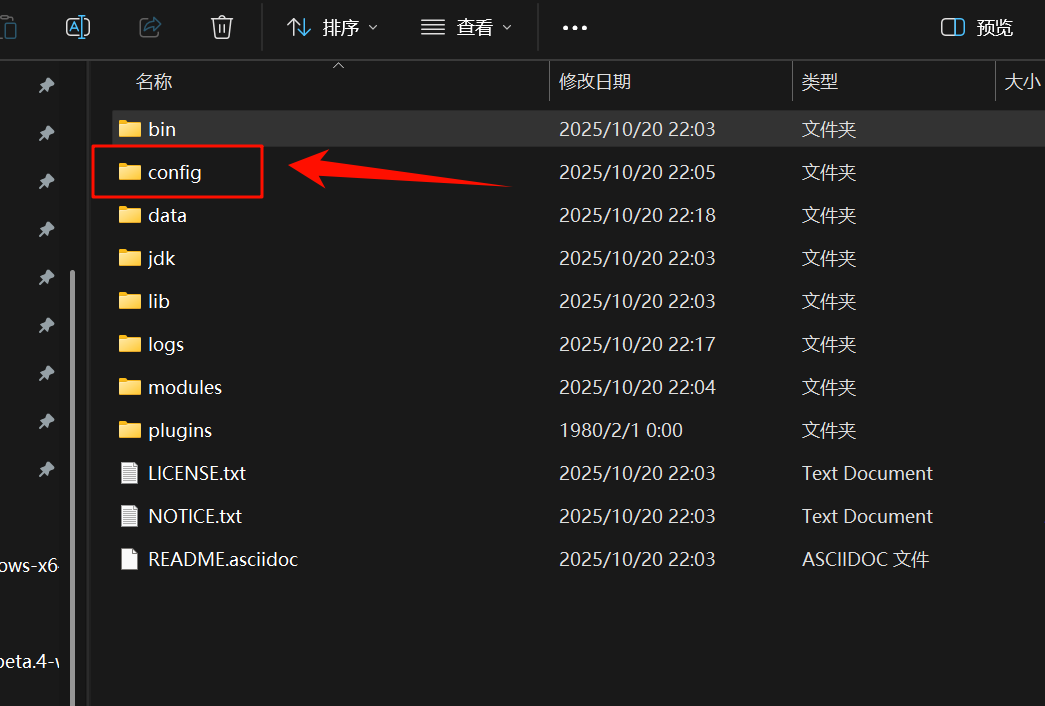1045x706 pixels.
Task: Click the Rename icon in toolbar
Action: pyautogui.click(x=78, y=27)
